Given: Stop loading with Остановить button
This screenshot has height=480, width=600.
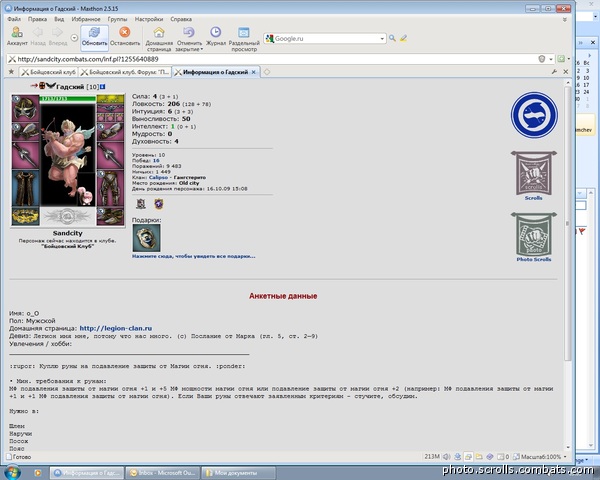Looking at the screenshot, I should pos(125,37).
